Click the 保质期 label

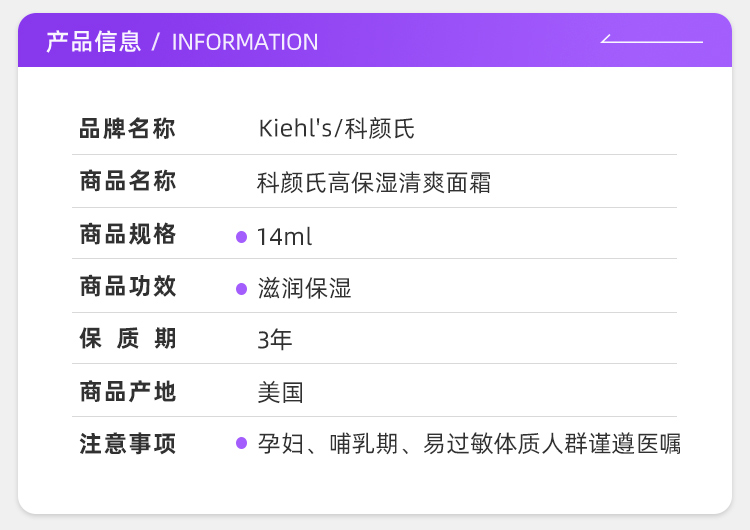pos(128,339)
